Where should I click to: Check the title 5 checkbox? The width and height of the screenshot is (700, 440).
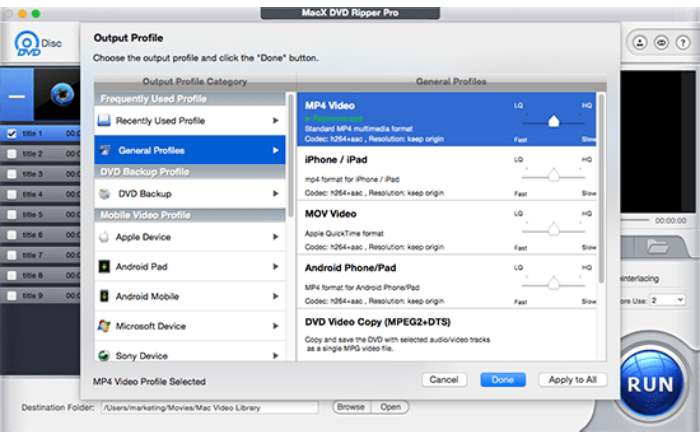[x=12, y=215]
